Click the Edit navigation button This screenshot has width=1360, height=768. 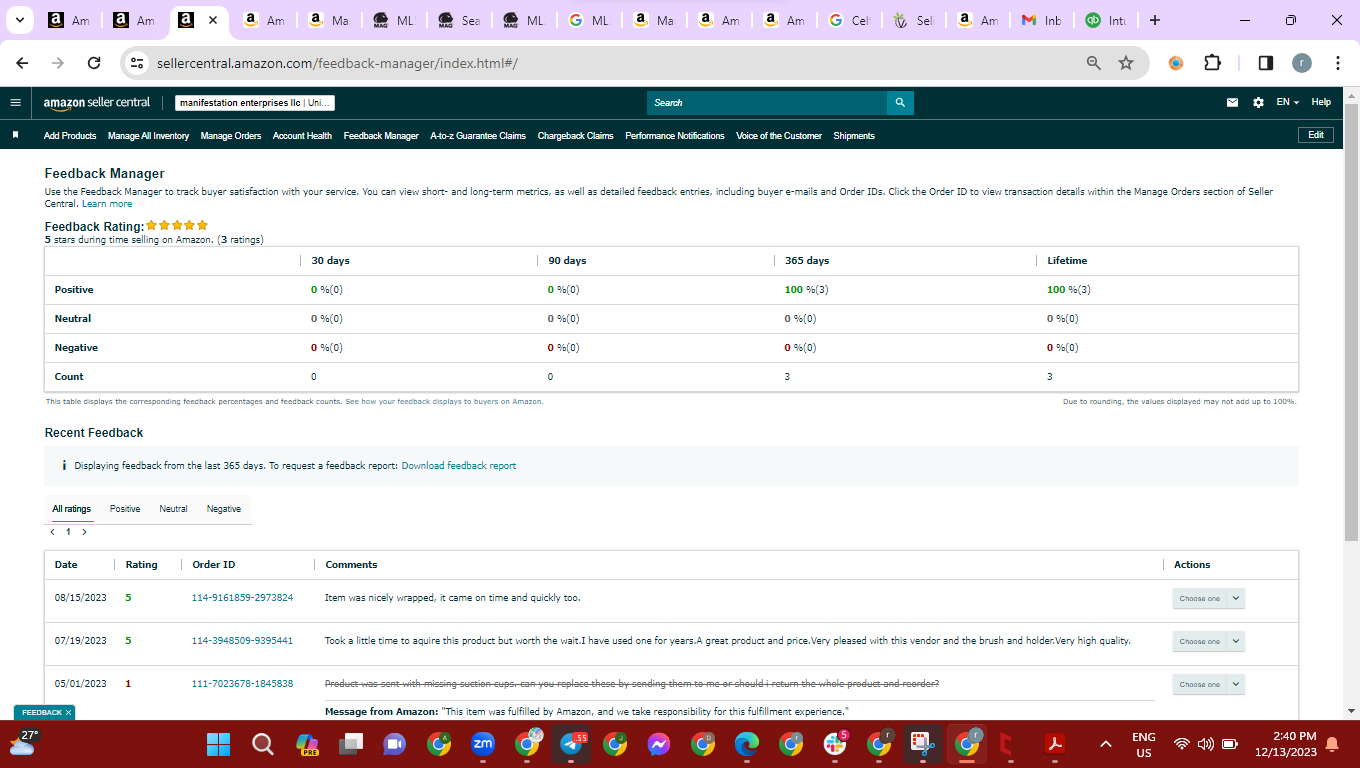coord(1315,135)
